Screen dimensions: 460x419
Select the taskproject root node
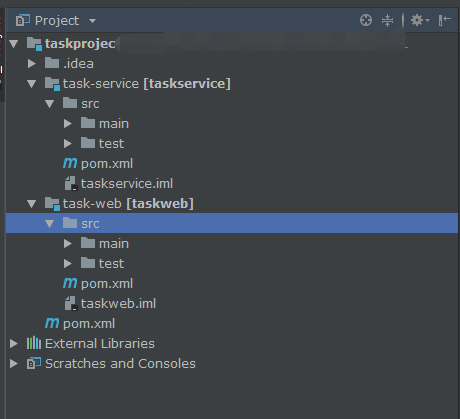pos(80,44)
